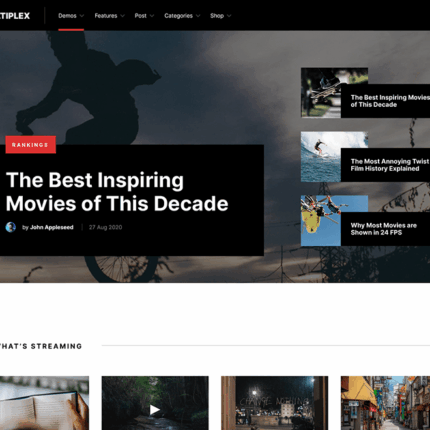Click the red Rankings category badge

point(30,145)
